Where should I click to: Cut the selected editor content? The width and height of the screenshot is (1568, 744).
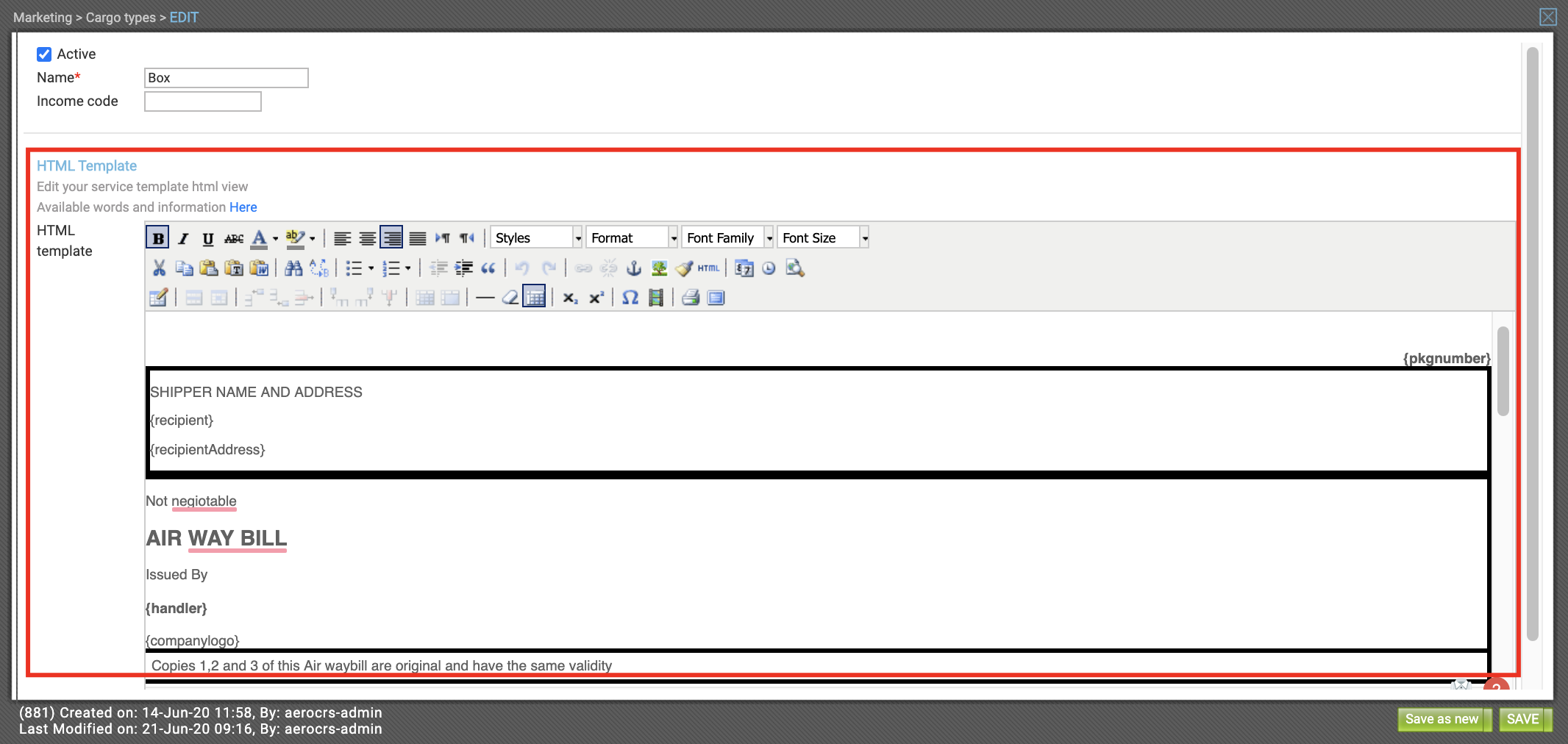pyautogui.click(x=159, y=268)
